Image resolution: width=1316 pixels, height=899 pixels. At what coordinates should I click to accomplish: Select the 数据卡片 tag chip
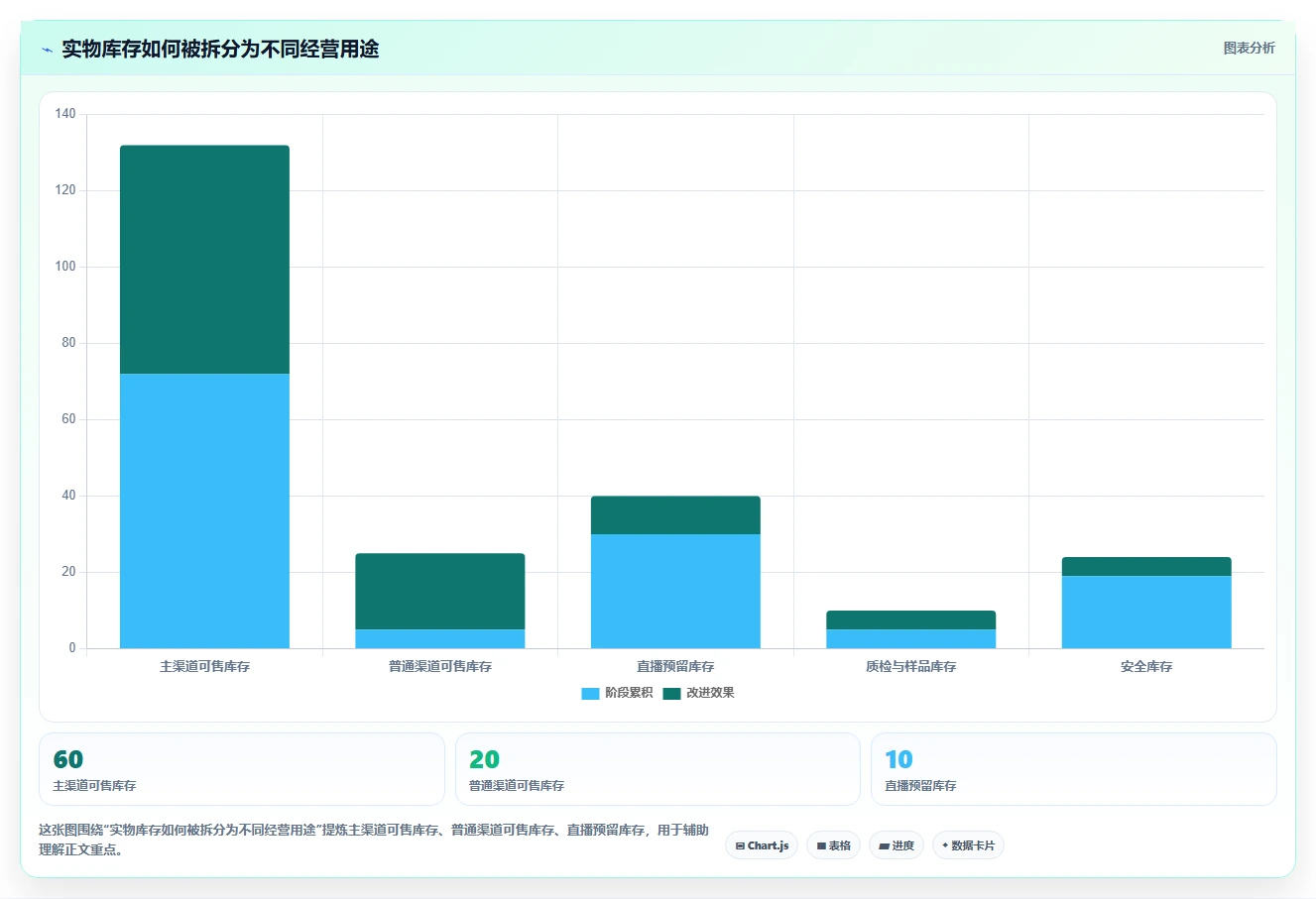[968, 845]
